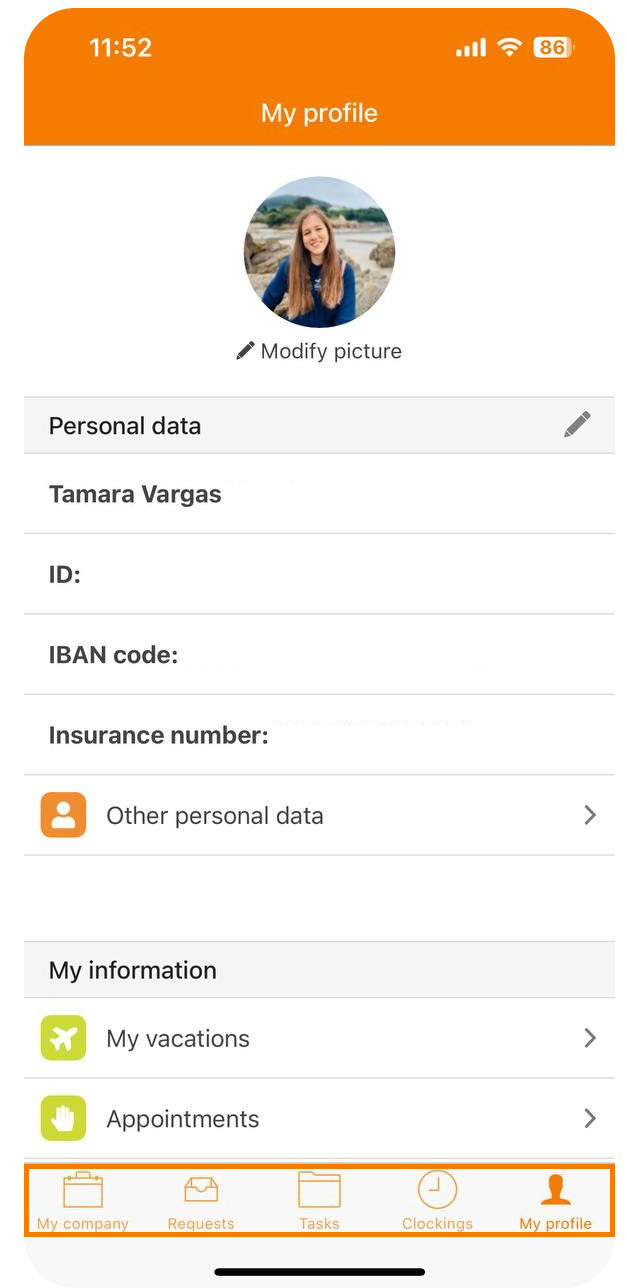Open the Clockings clock icon
627x1288 pixels.
(x=437, y=1190)
